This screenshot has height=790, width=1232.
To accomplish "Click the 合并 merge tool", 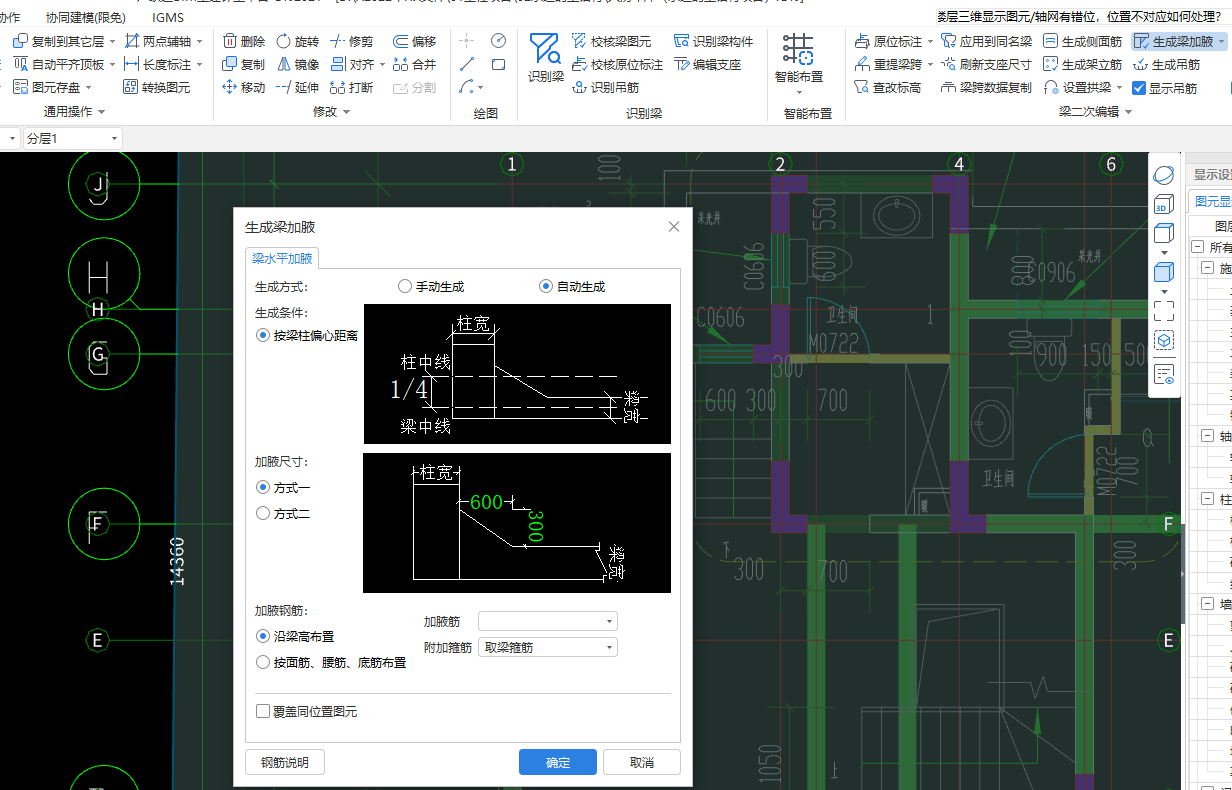I will click(x=414, y=64).
